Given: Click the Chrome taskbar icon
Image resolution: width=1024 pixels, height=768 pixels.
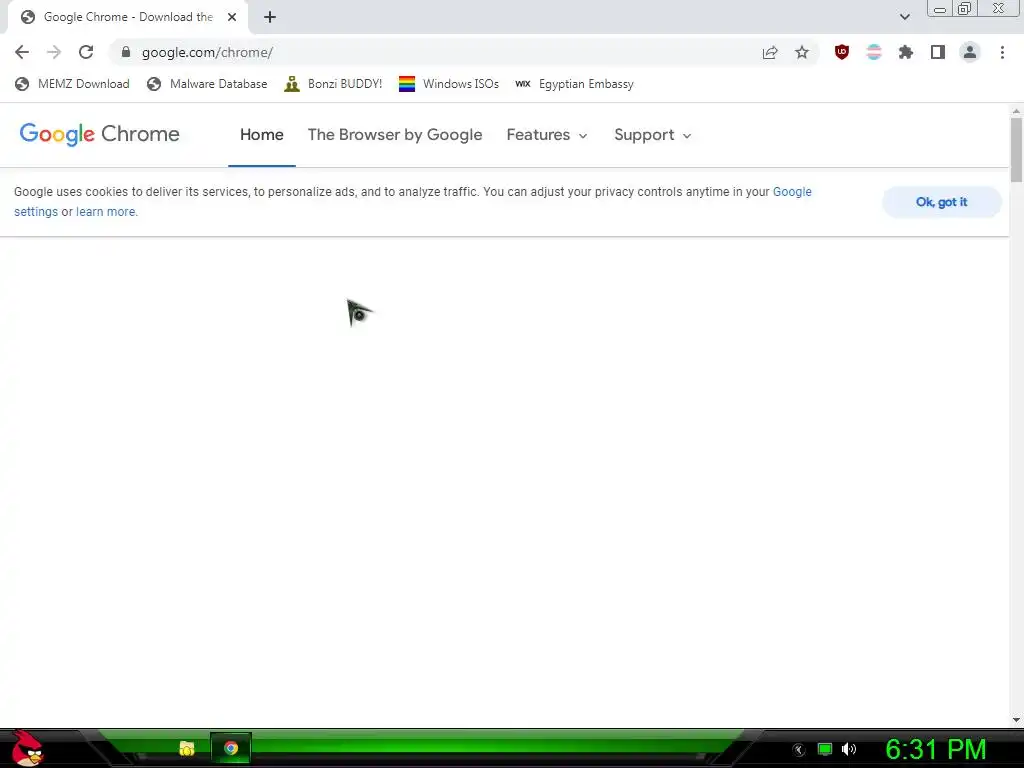Looking at the screenshot, I should (x=231, y=748).
